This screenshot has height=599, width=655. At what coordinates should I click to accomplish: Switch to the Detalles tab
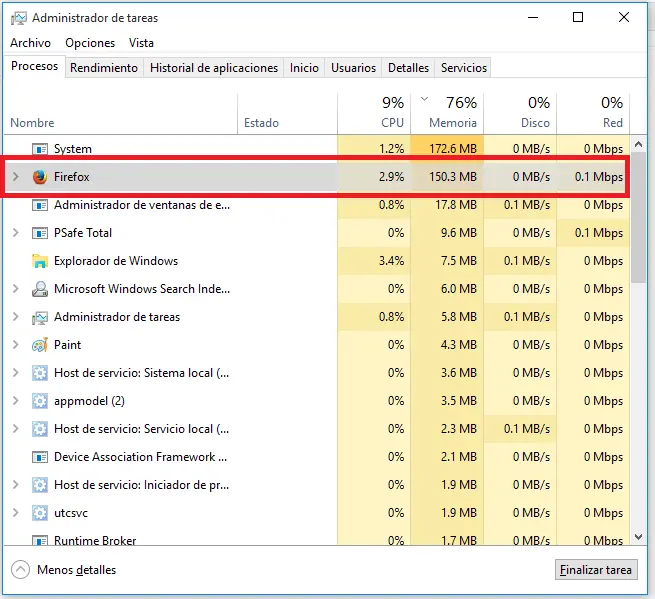point(408,68)
